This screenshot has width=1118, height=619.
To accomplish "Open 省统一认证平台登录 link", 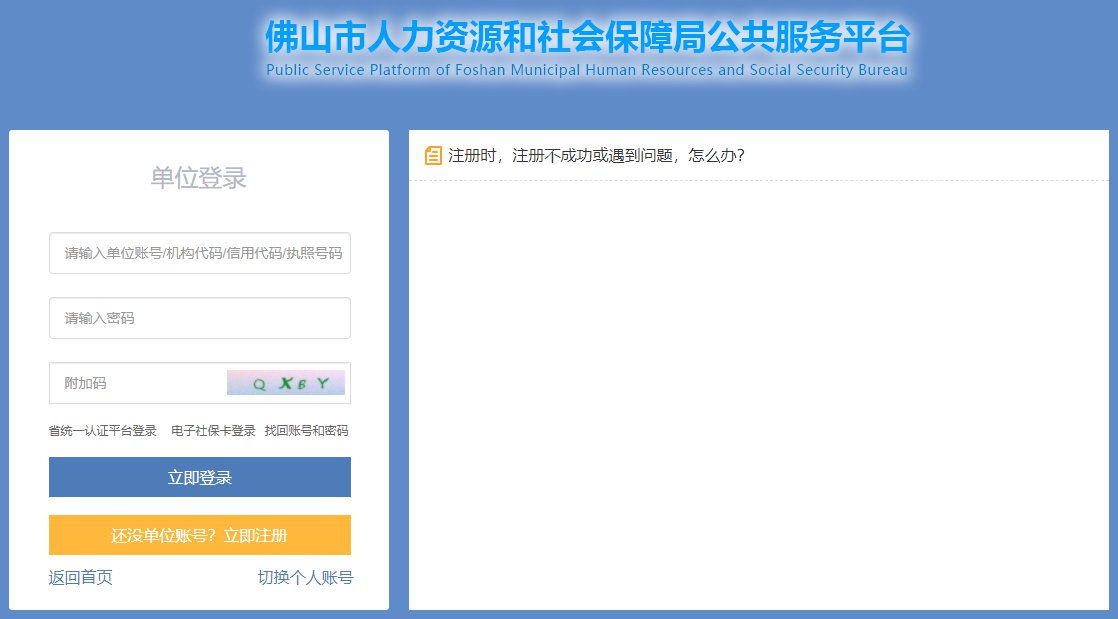I will pos(103,431).
